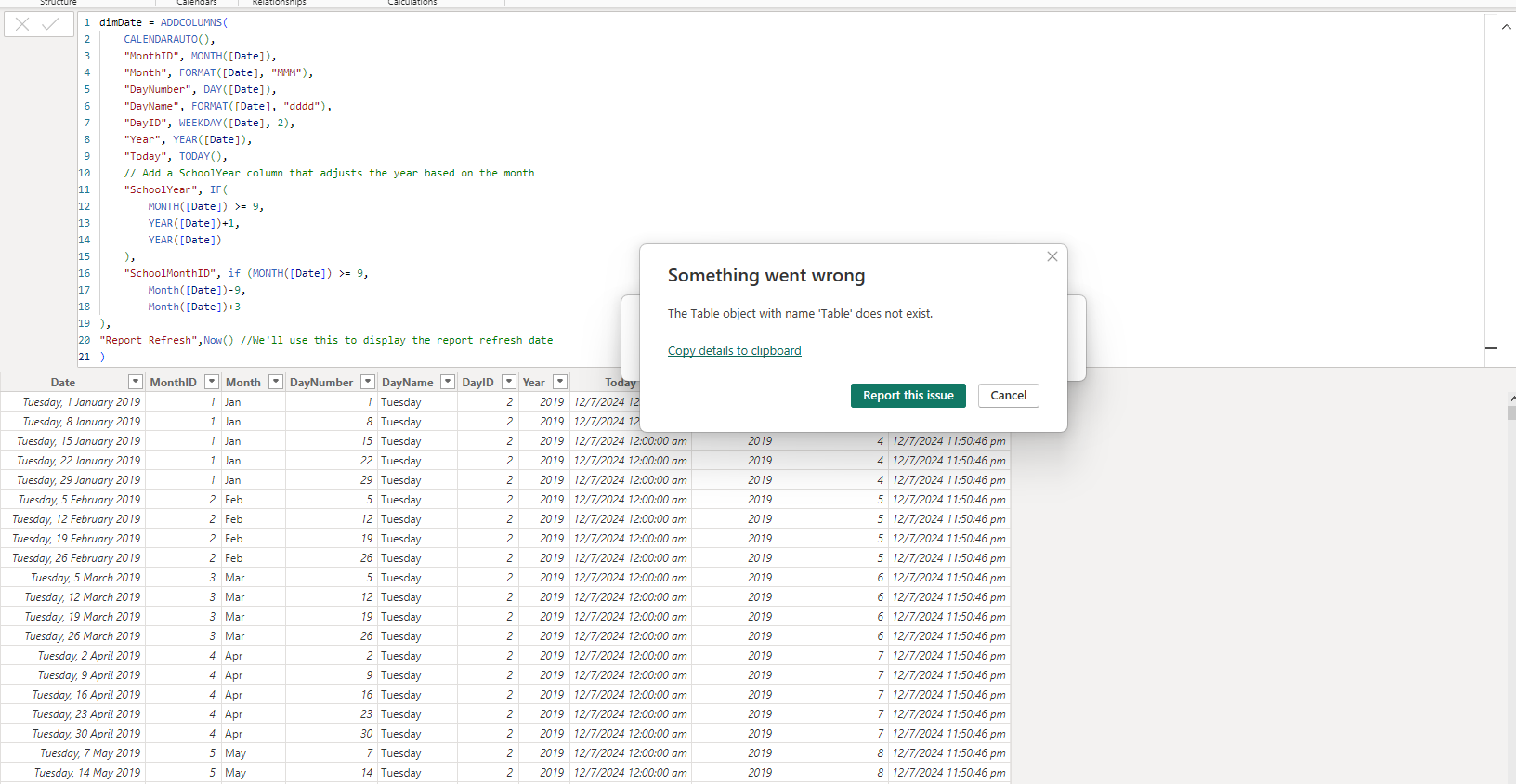Open MonthID column filter dropdown
The width and height of the screenshot is (1516, 784).
(x=212, y=382)
